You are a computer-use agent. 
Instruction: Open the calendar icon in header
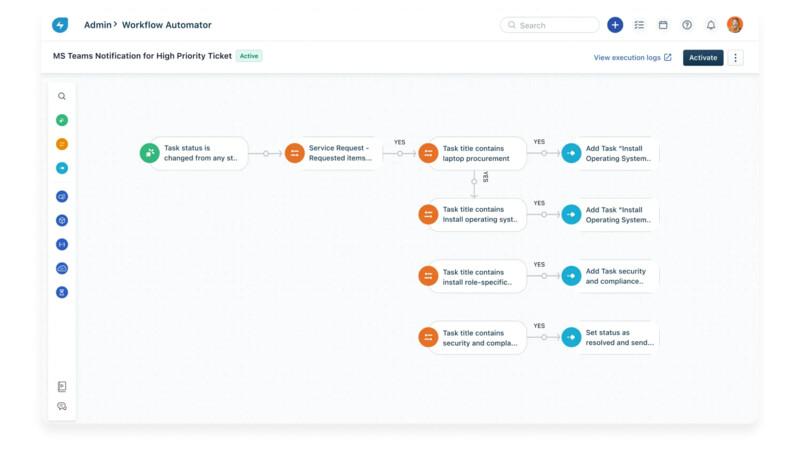(x=663, y=25)
